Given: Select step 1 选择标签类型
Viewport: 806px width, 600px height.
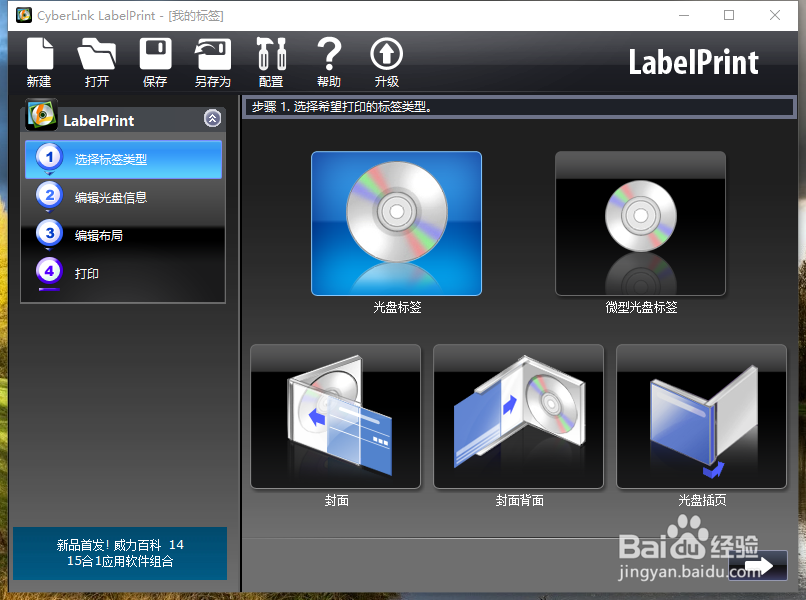Looking at the screenshot, I should coord(123,159).
